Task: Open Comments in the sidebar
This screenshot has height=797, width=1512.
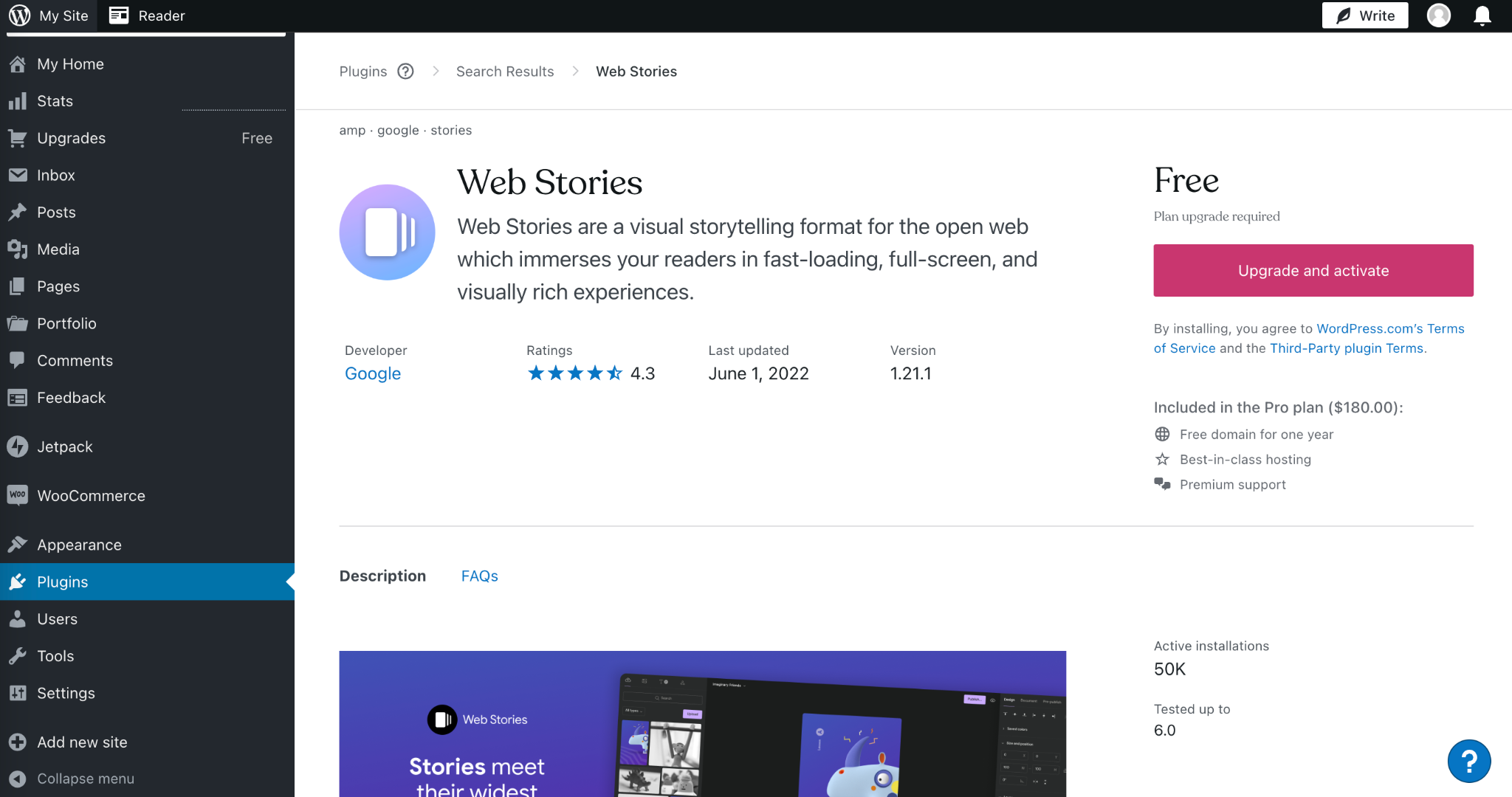Action: (x=147, y=360)
